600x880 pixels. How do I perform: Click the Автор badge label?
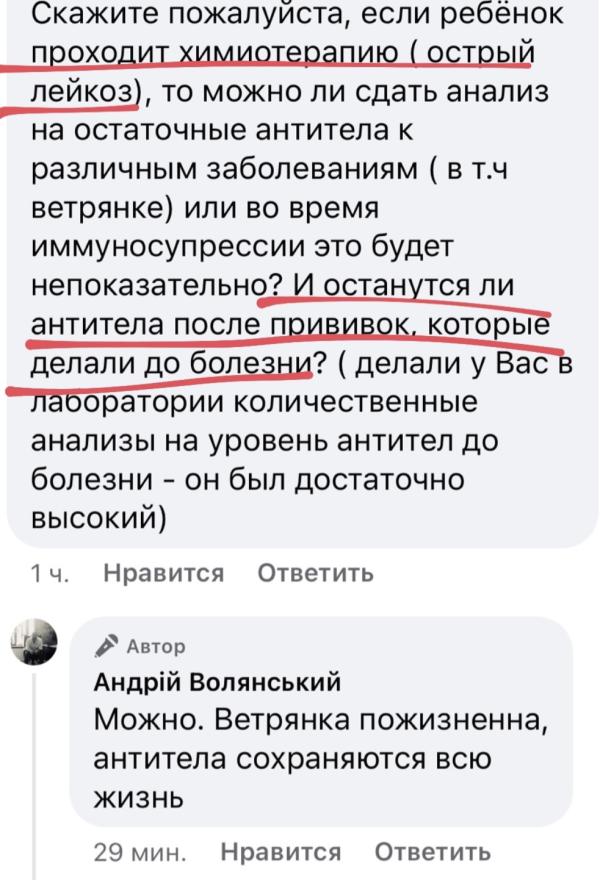(x=155, y=646)
